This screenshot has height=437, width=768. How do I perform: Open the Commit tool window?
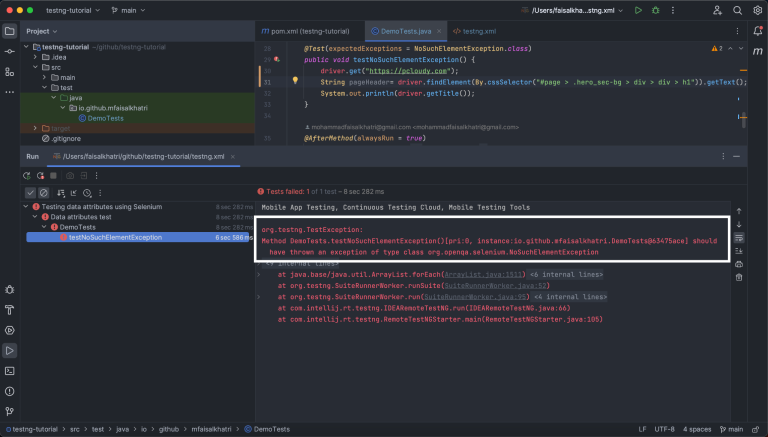coord(10,51)
